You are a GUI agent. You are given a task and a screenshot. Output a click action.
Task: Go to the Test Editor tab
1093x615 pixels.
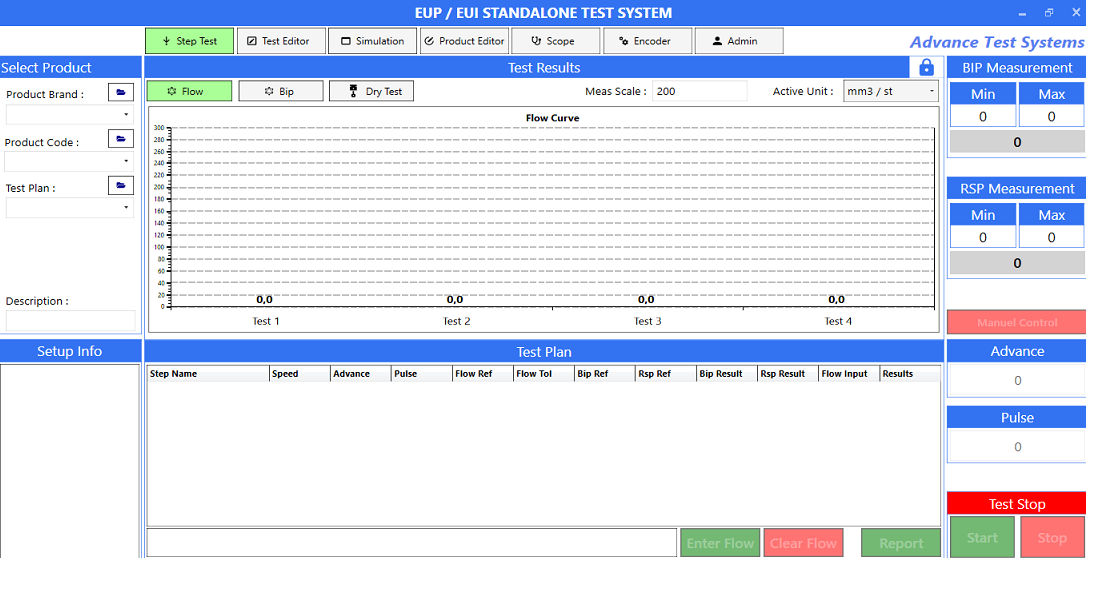[281, 41]
